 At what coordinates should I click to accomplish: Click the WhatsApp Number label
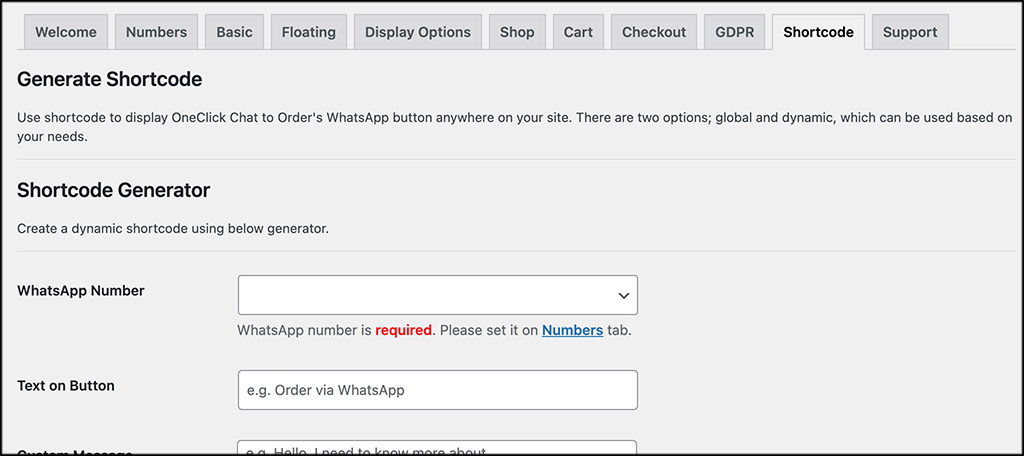(x=81, y=291)
